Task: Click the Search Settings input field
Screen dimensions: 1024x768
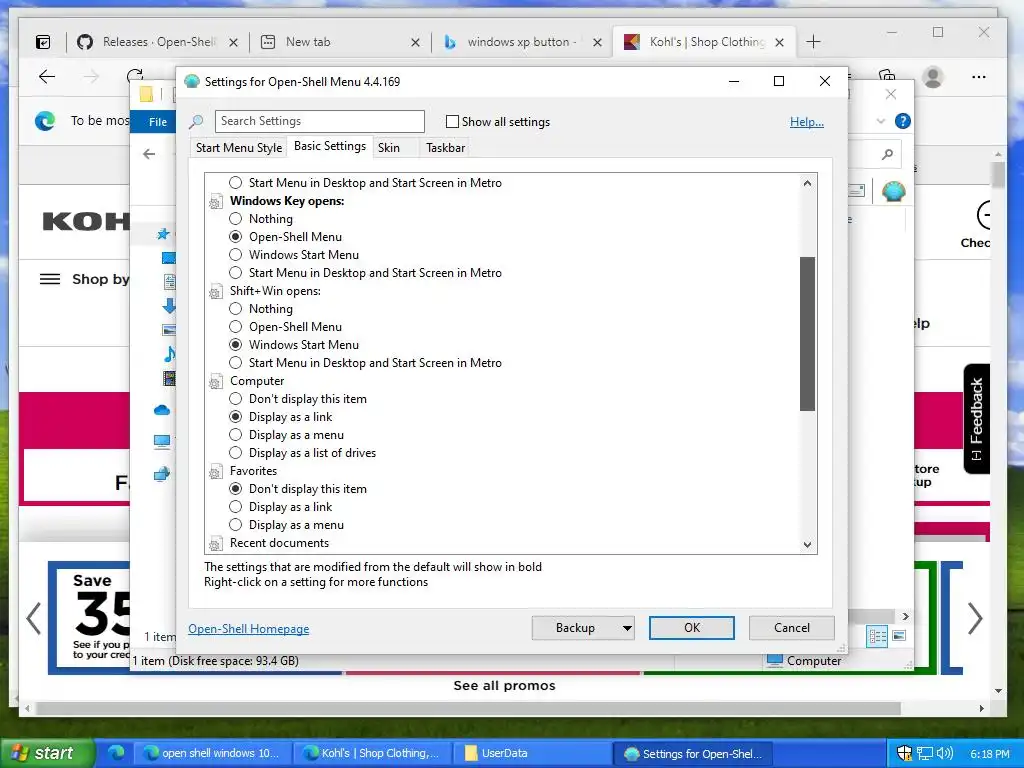Action: (319, 121)
